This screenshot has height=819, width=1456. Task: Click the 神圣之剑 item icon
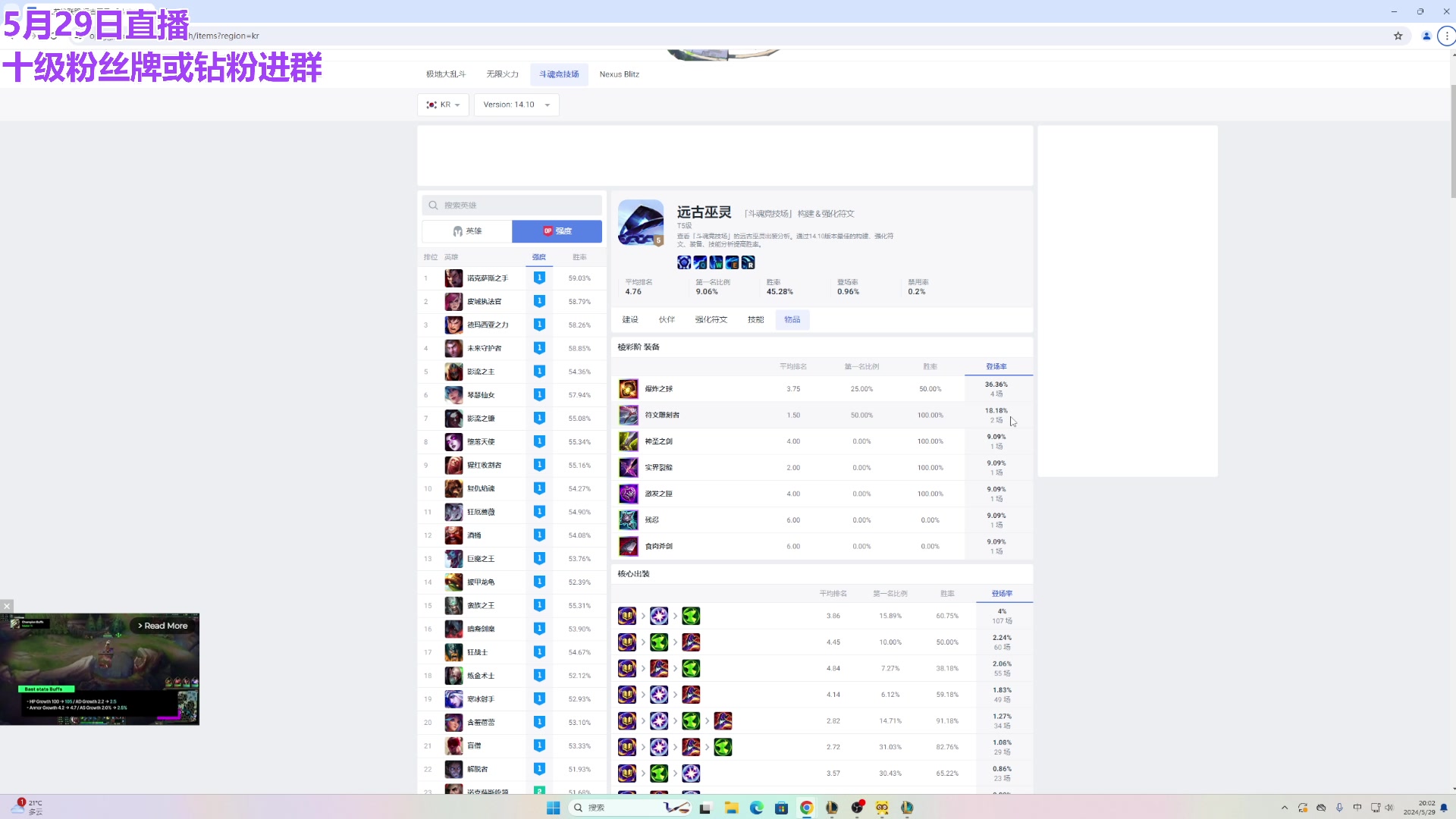click(x=628, y=441)
